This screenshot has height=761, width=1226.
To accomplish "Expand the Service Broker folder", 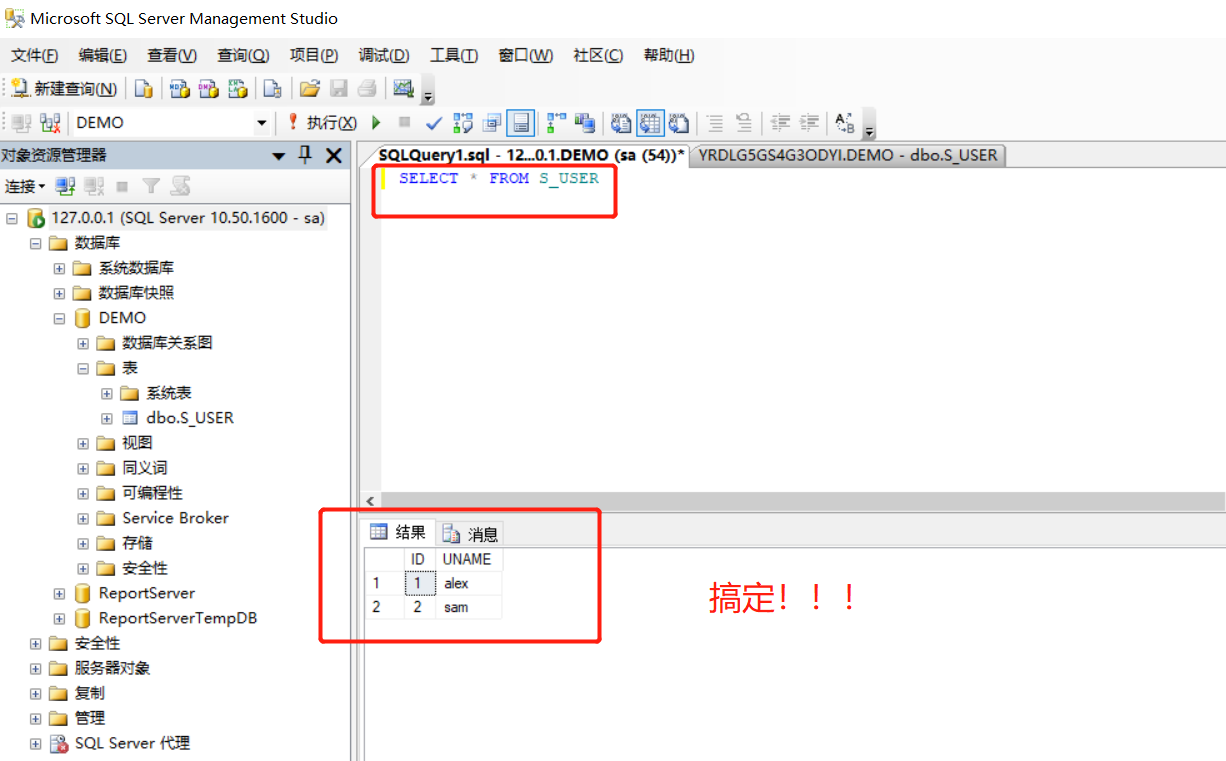I will click(84, 518).
